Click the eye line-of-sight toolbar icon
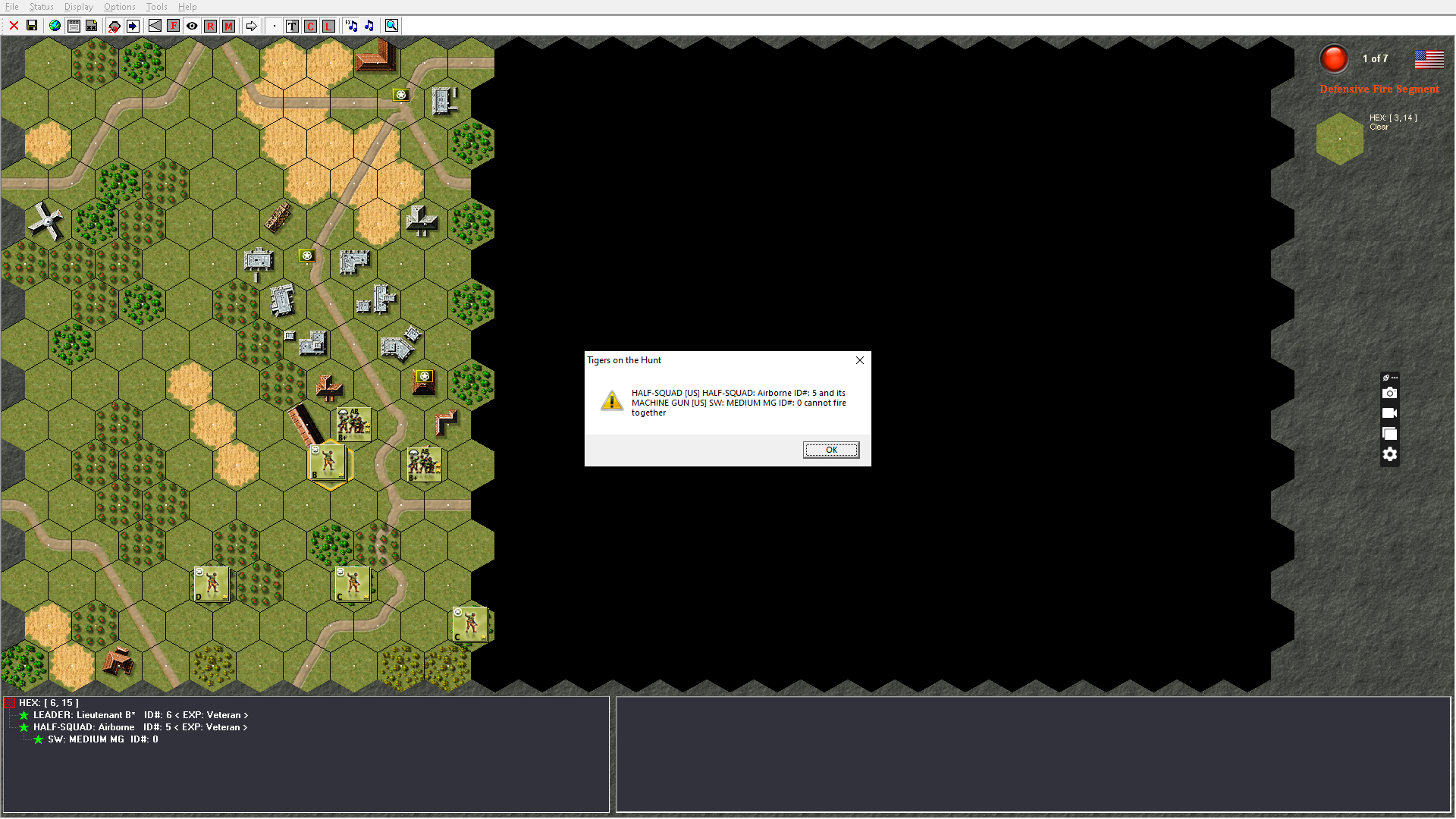 [x=192, y=26]
